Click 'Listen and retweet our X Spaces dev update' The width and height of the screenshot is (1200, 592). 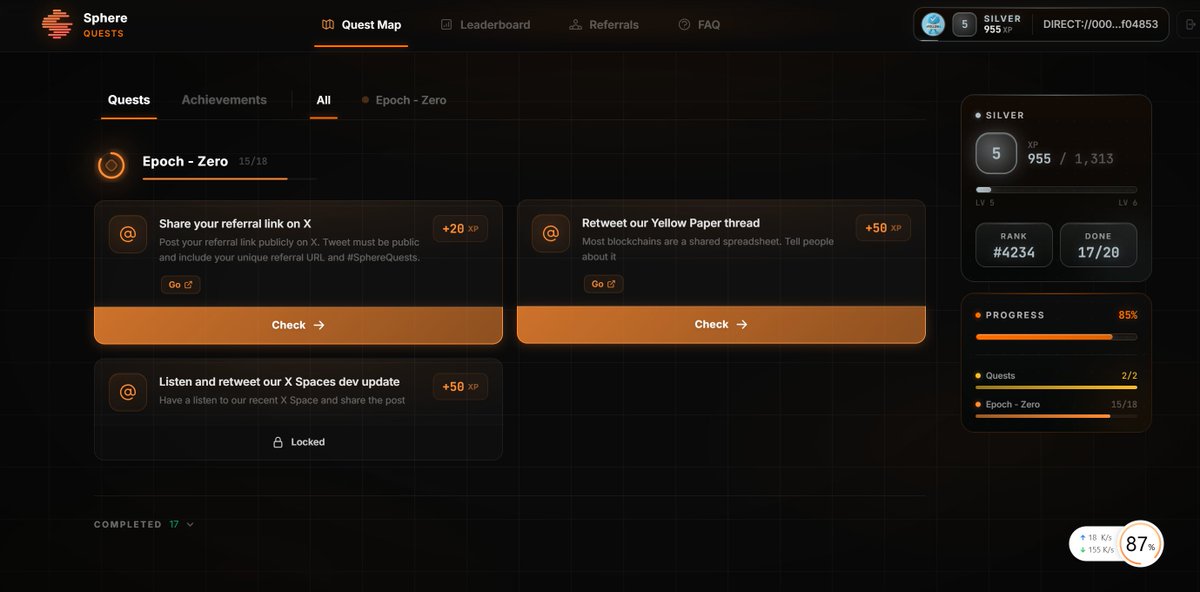point(279,382)
